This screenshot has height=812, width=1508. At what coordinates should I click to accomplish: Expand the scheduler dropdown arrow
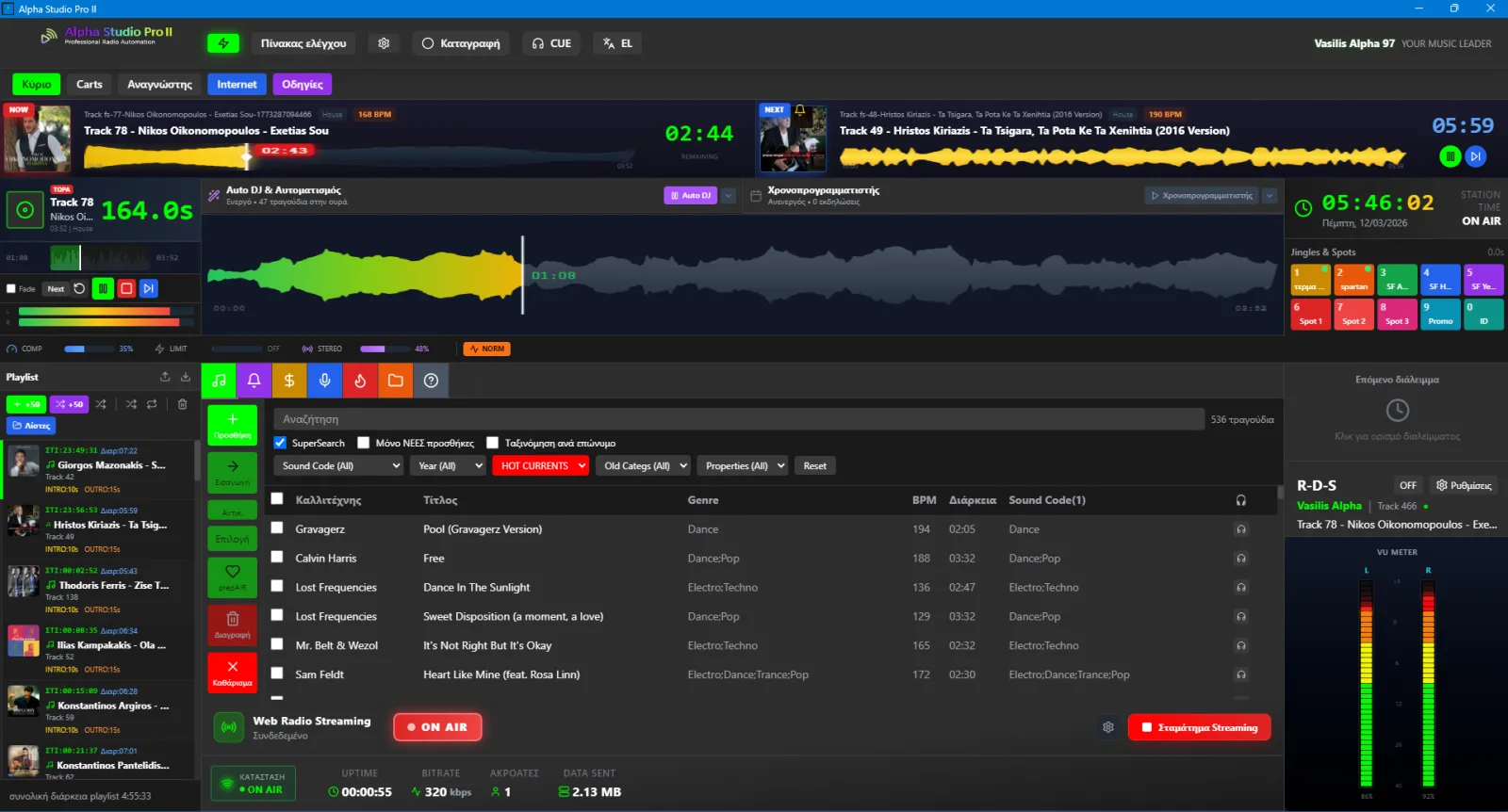pos(1270,195)
